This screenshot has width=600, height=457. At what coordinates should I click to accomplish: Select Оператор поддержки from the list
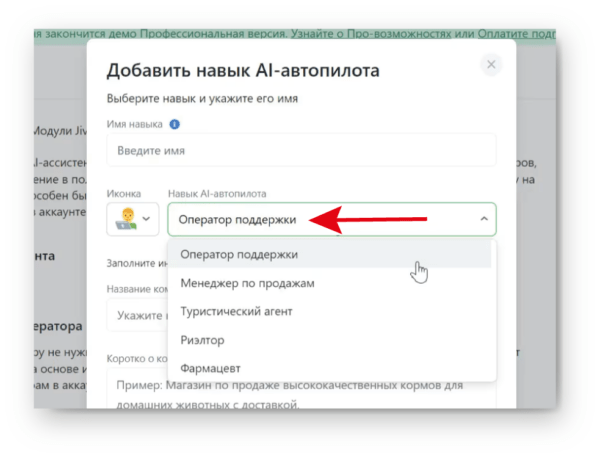coord(329,255)
